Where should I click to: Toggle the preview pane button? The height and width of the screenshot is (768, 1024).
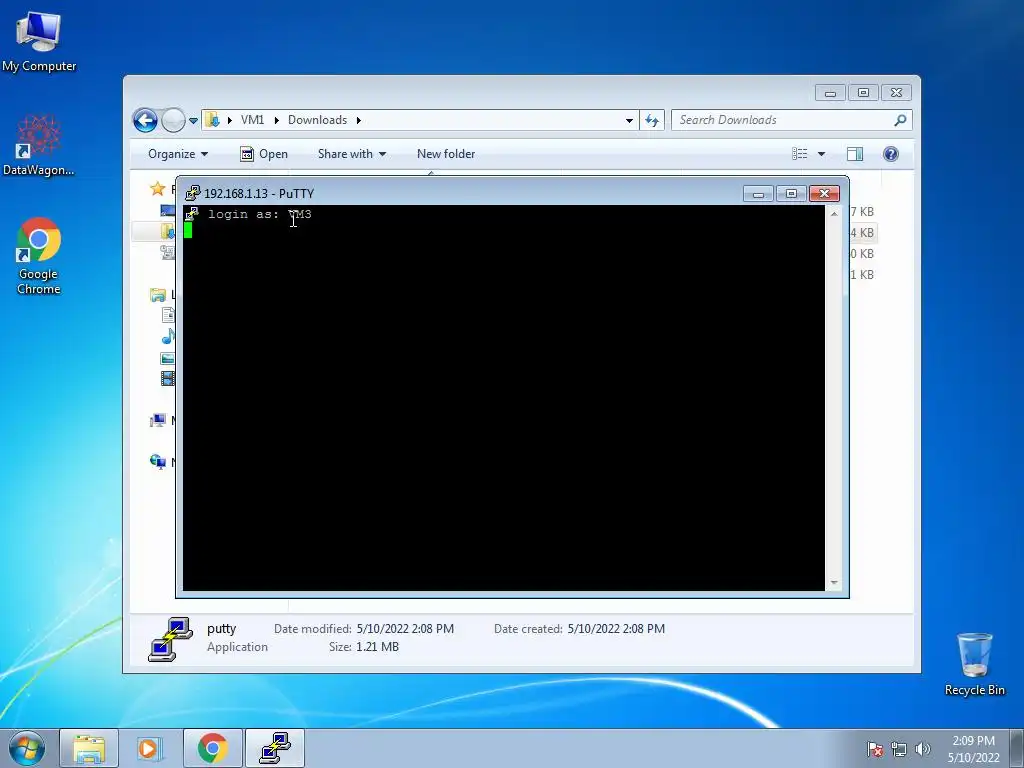tap(855, 154)
